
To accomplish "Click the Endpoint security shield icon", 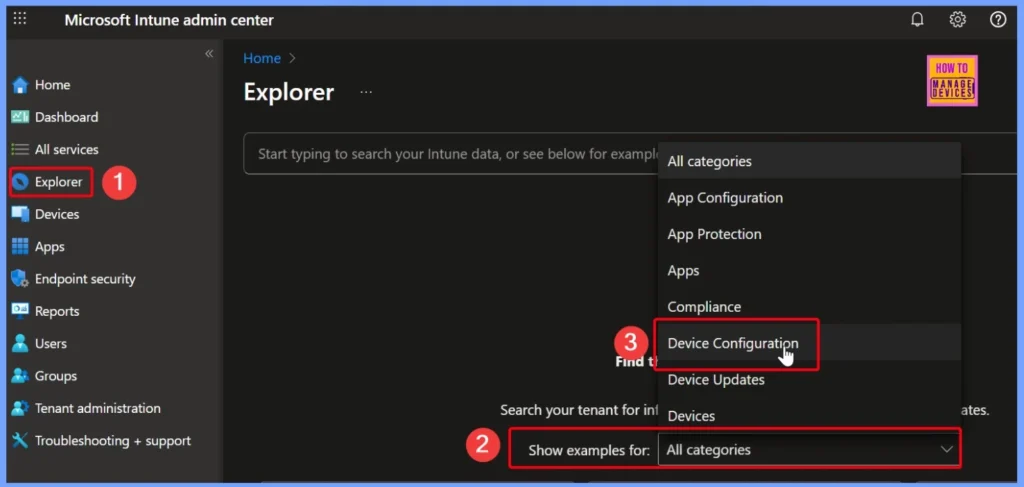I will click(x=20, y=279).
